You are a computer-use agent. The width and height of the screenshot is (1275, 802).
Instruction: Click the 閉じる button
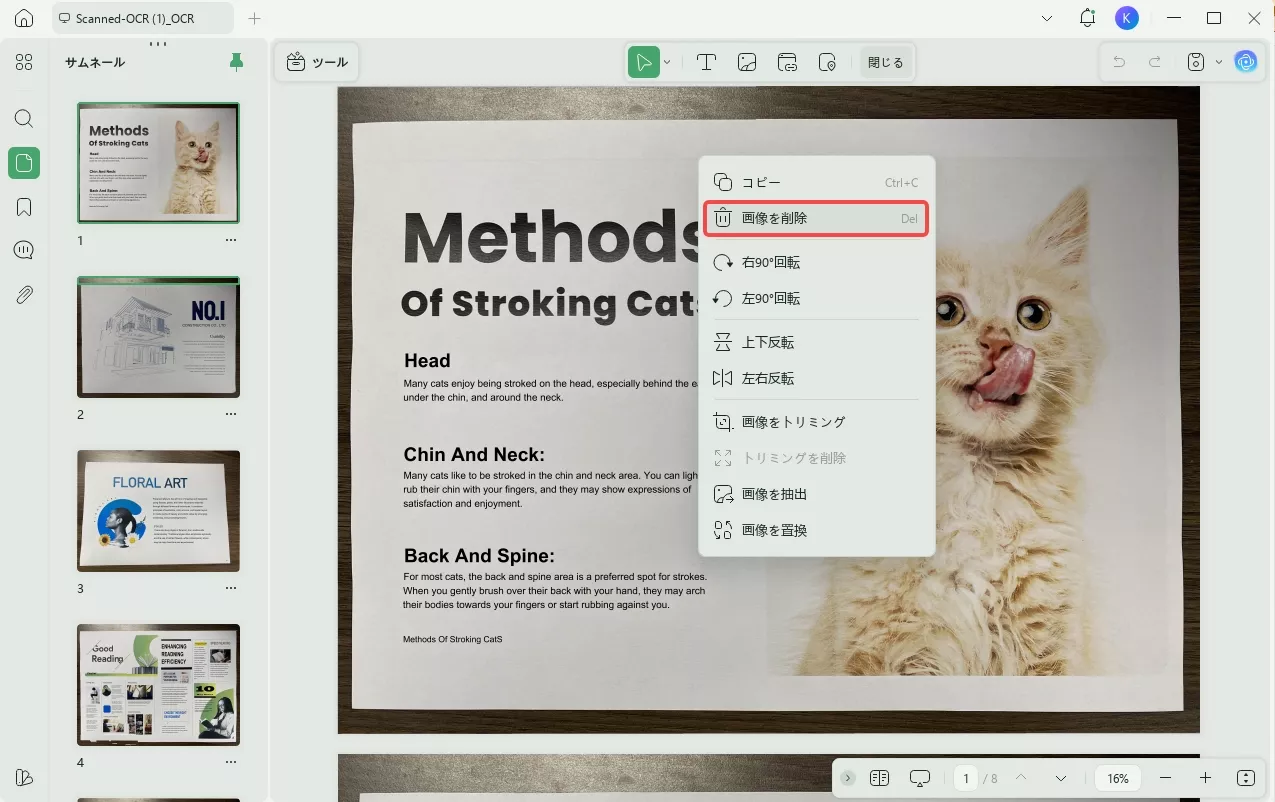(885, 62)
